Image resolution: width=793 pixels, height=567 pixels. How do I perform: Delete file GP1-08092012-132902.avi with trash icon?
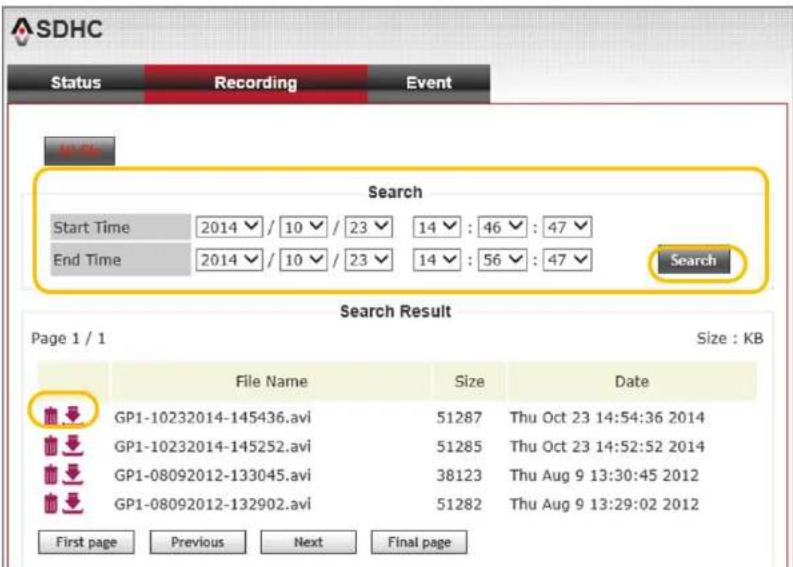pyautogui.click(x=51, y=504)
